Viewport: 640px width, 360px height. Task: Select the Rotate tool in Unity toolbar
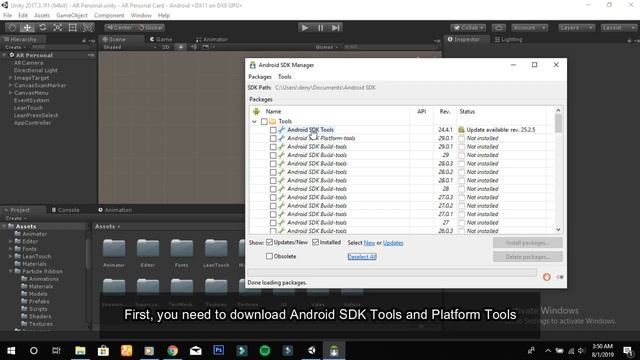click(x=42, y=27)
